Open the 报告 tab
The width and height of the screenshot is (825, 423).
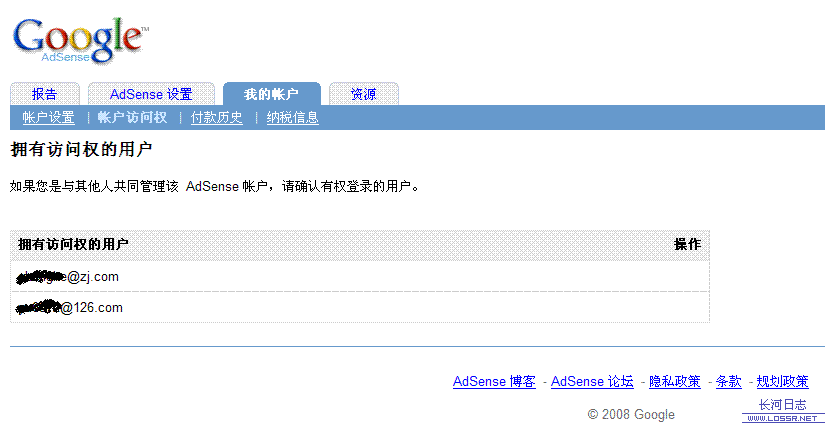[x=45, y=94]
